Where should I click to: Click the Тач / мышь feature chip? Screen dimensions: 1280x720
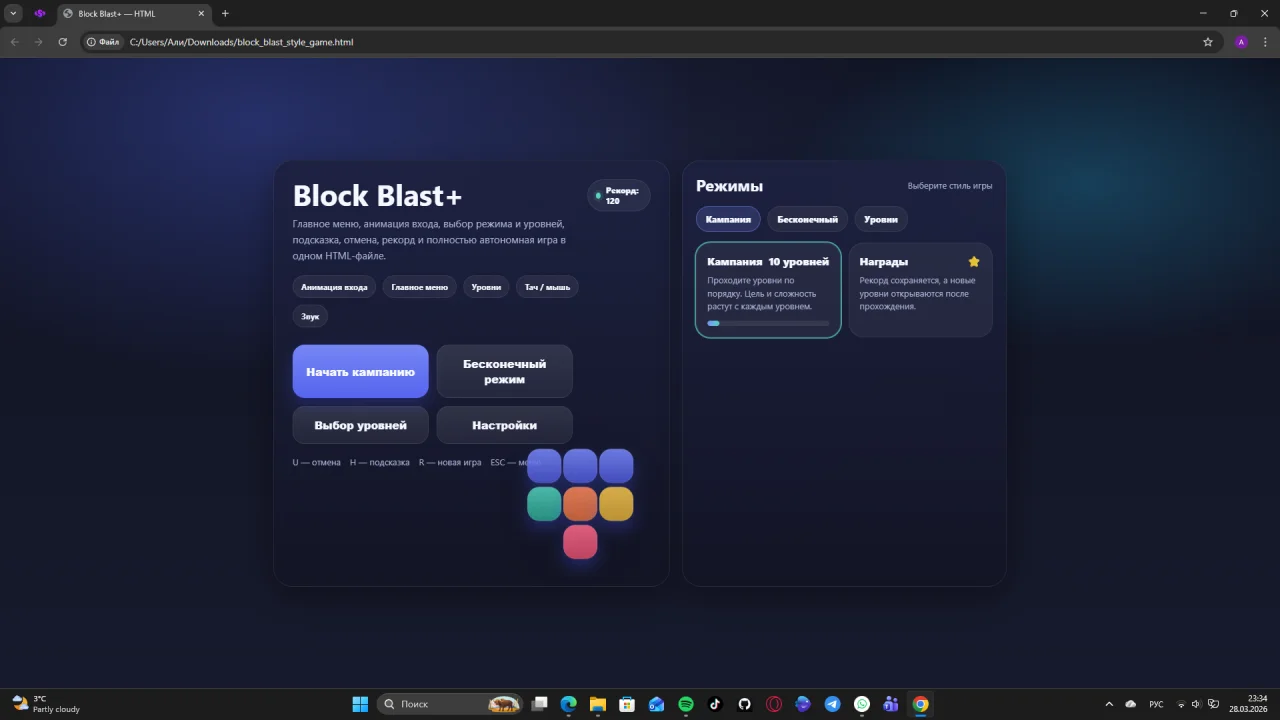(548, 287)
